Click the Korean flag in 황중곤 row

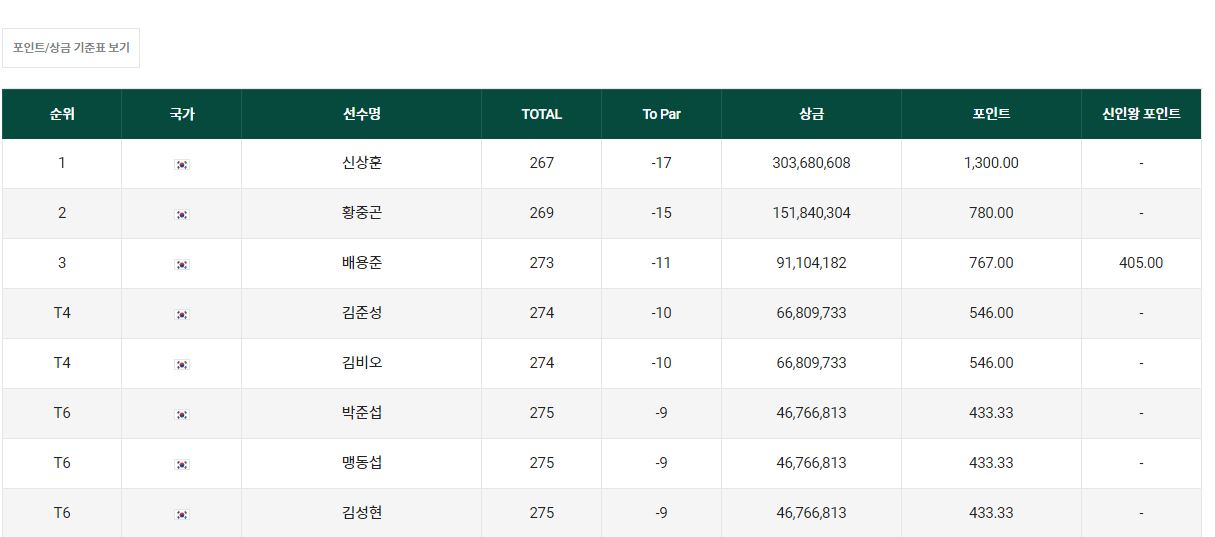click(x=182, y=214)
